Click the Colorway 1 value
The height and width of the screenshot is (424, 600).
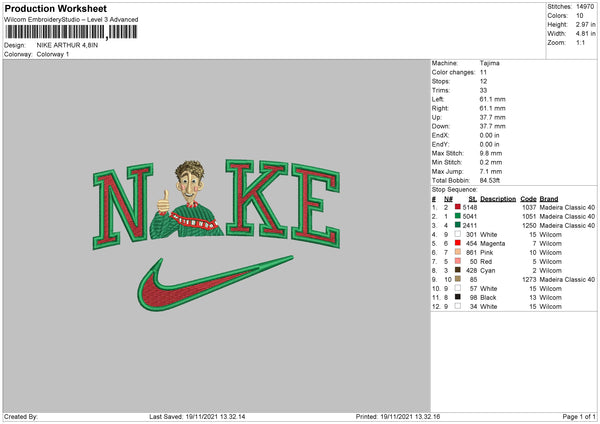pyautogui.click(x=53, y=54)
